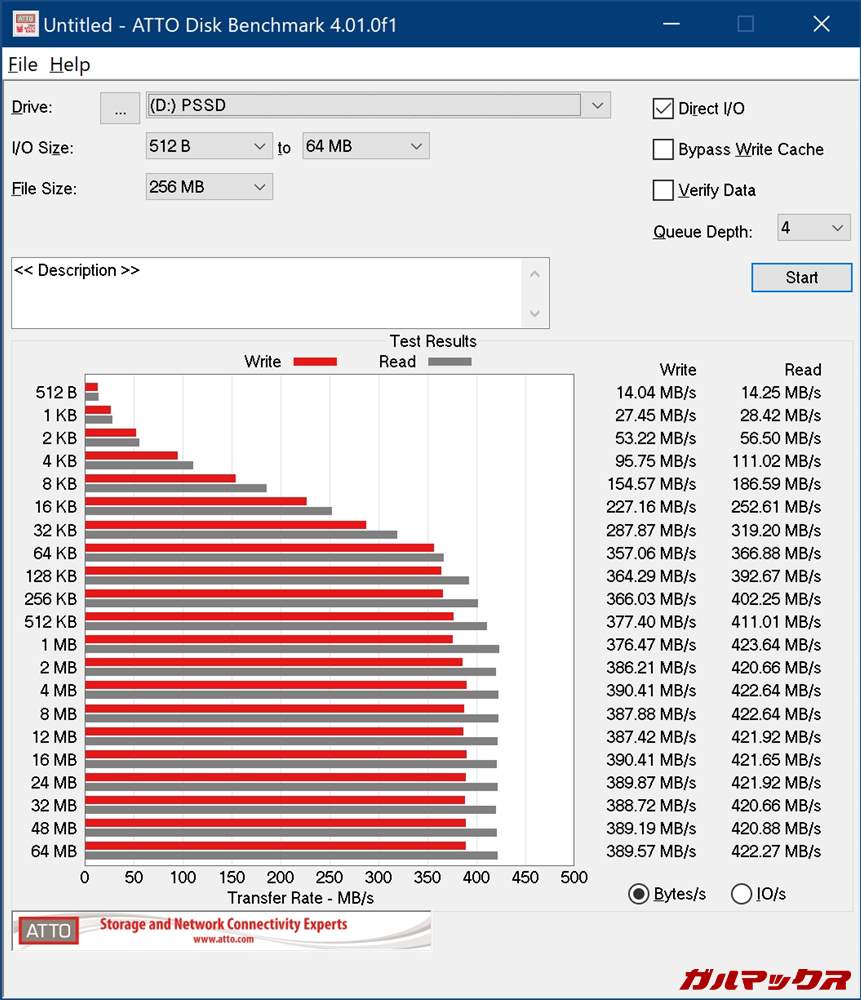The image size is (861, 1000).
Task: Select the IO/s radio button
Action: [x=741, y=894]
